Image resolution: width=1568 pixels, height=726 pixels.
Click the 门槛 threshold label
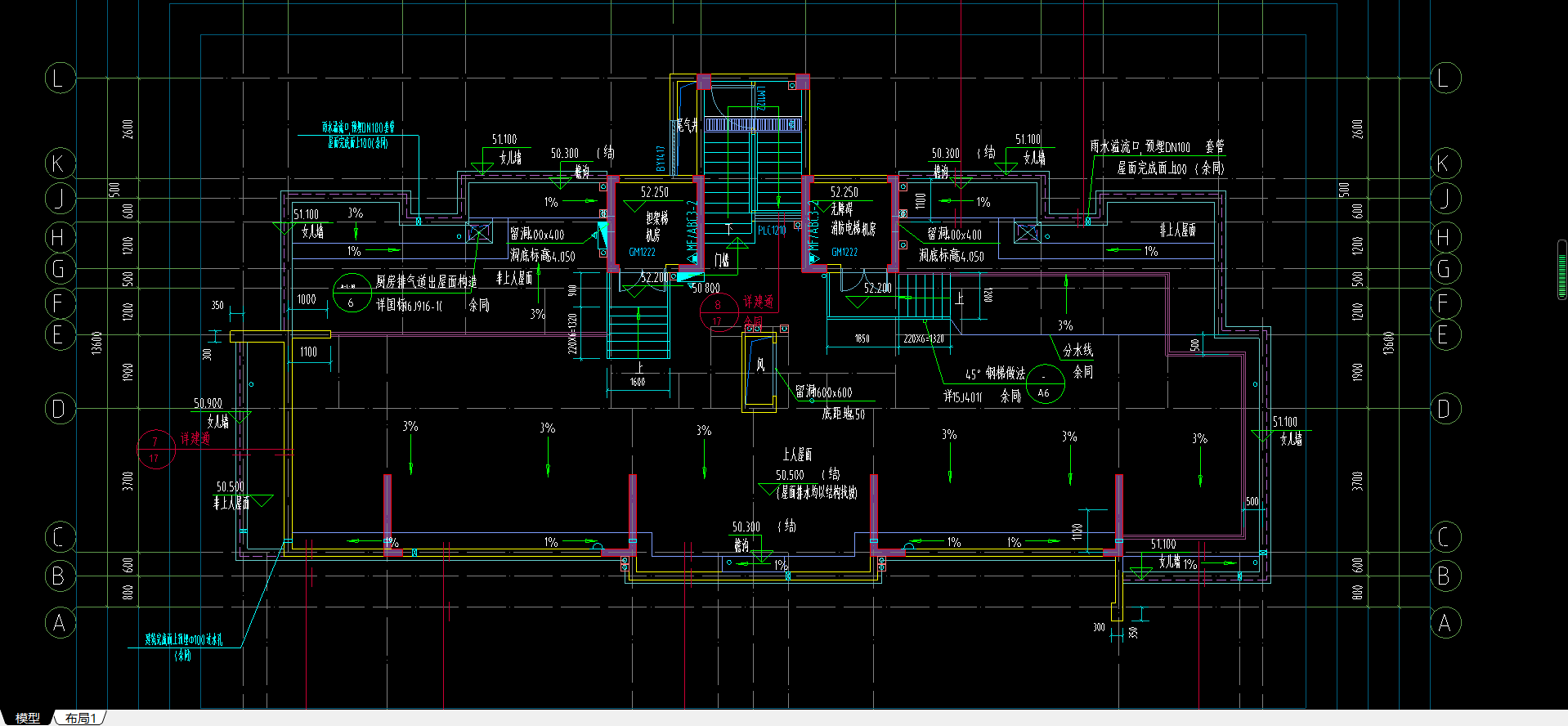(x=721, y=260)
